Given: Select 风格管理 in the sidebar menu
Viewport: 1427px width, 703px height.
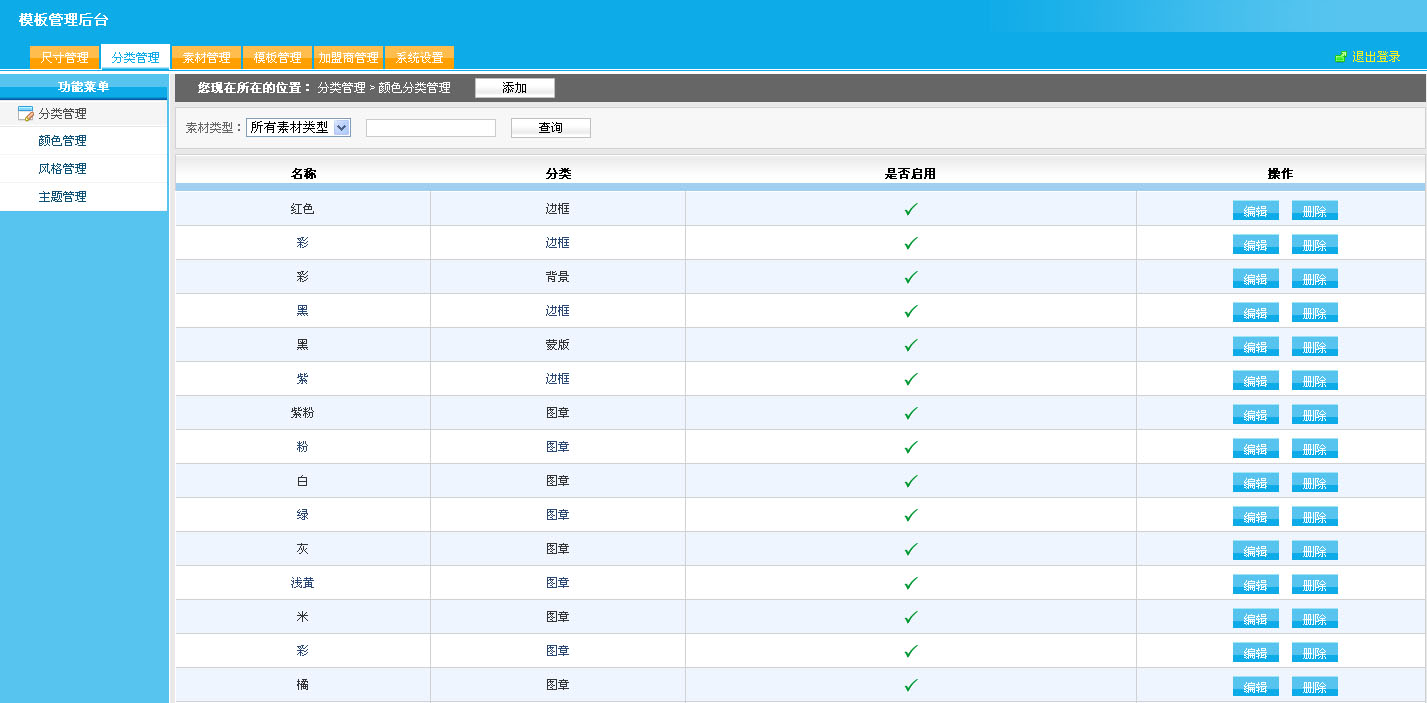Looking at the screenshot, I should [x=62, y=169].
